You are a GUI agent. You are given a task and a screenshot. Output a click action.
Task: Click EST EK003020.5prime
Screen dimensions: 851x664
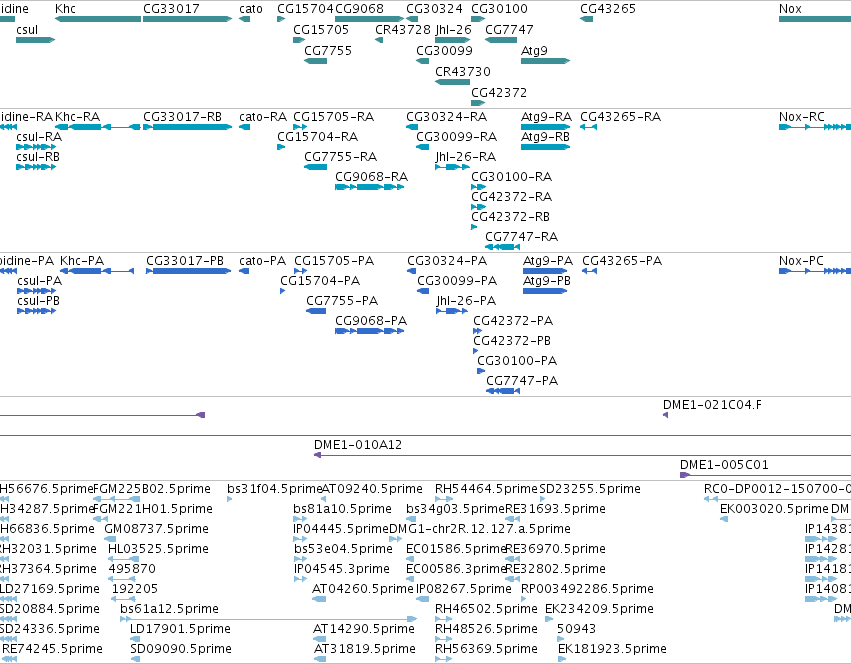[x=724, y=519]
